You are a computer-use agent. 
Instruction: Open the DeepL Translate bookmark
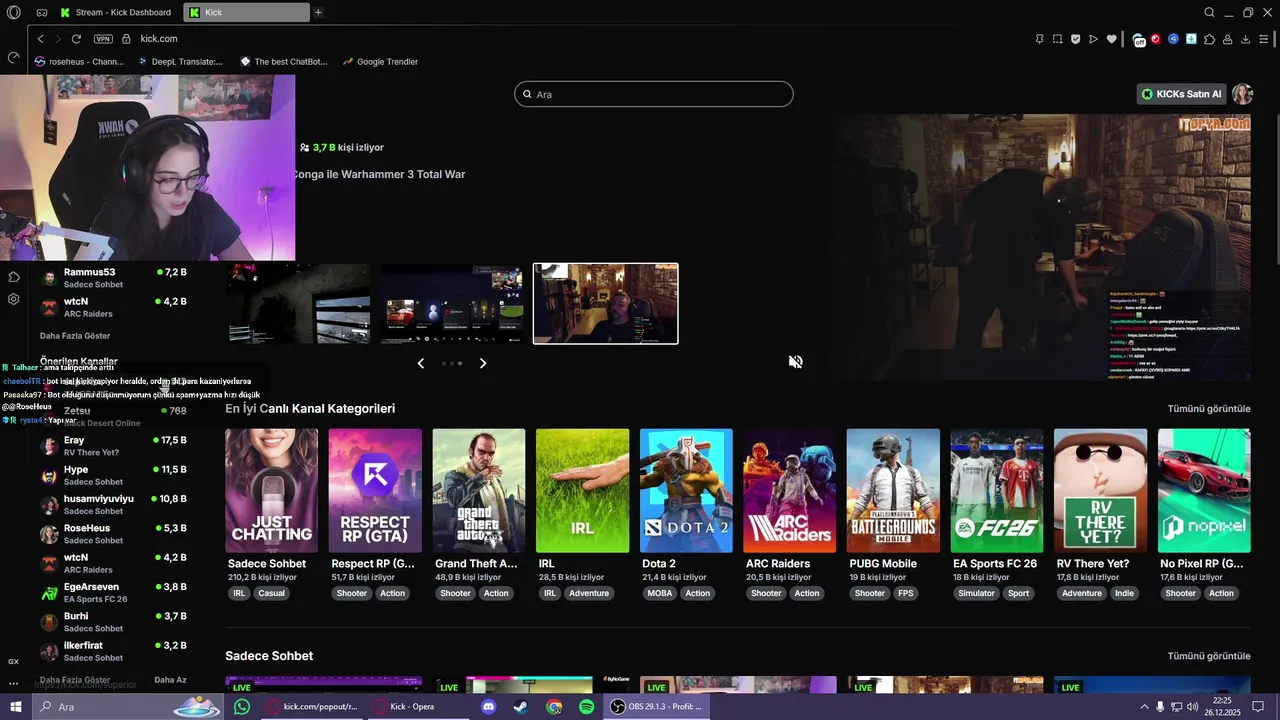pos(180,61)
